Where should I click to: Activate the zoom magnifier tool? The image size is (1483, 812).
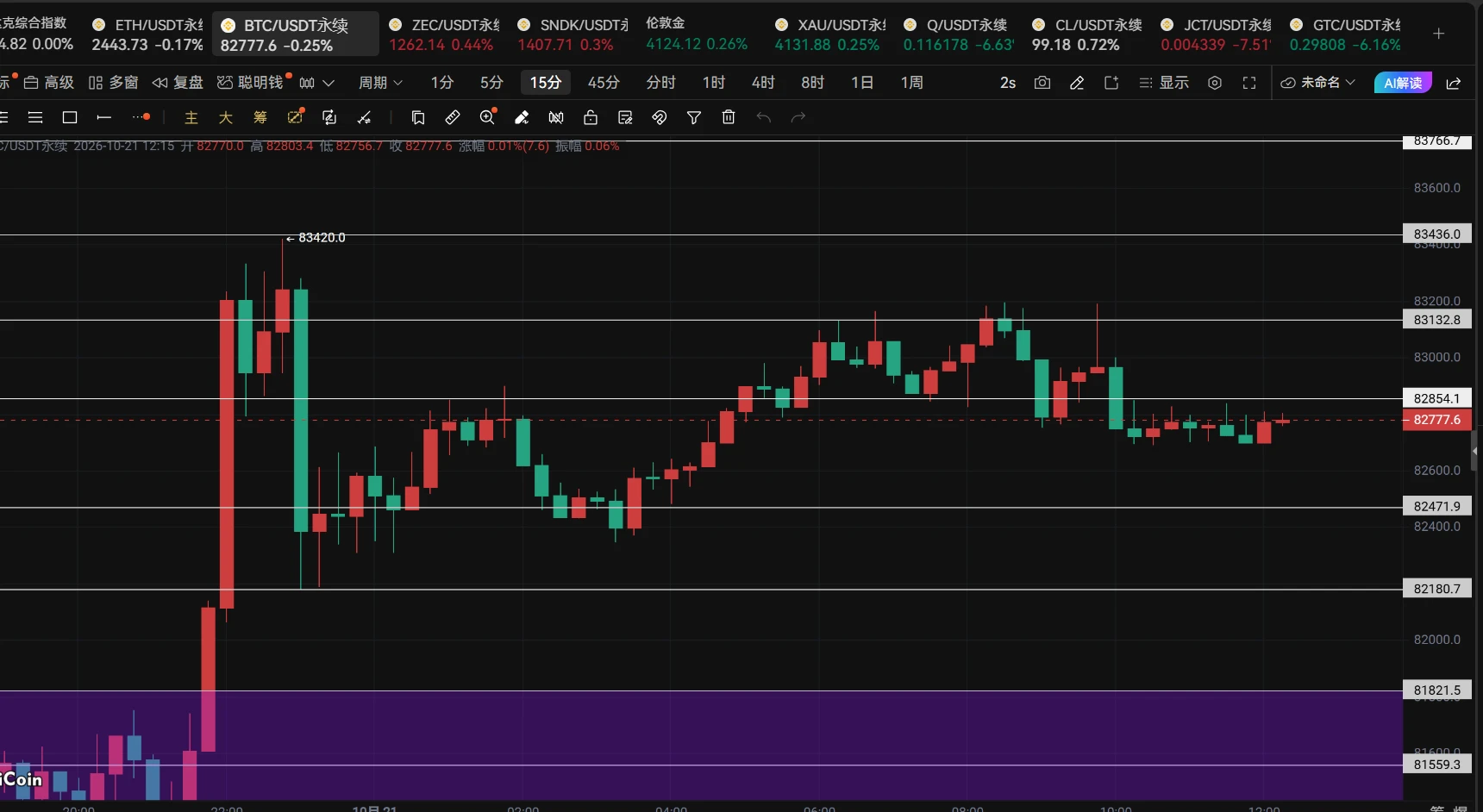click(x=487, y=117)
